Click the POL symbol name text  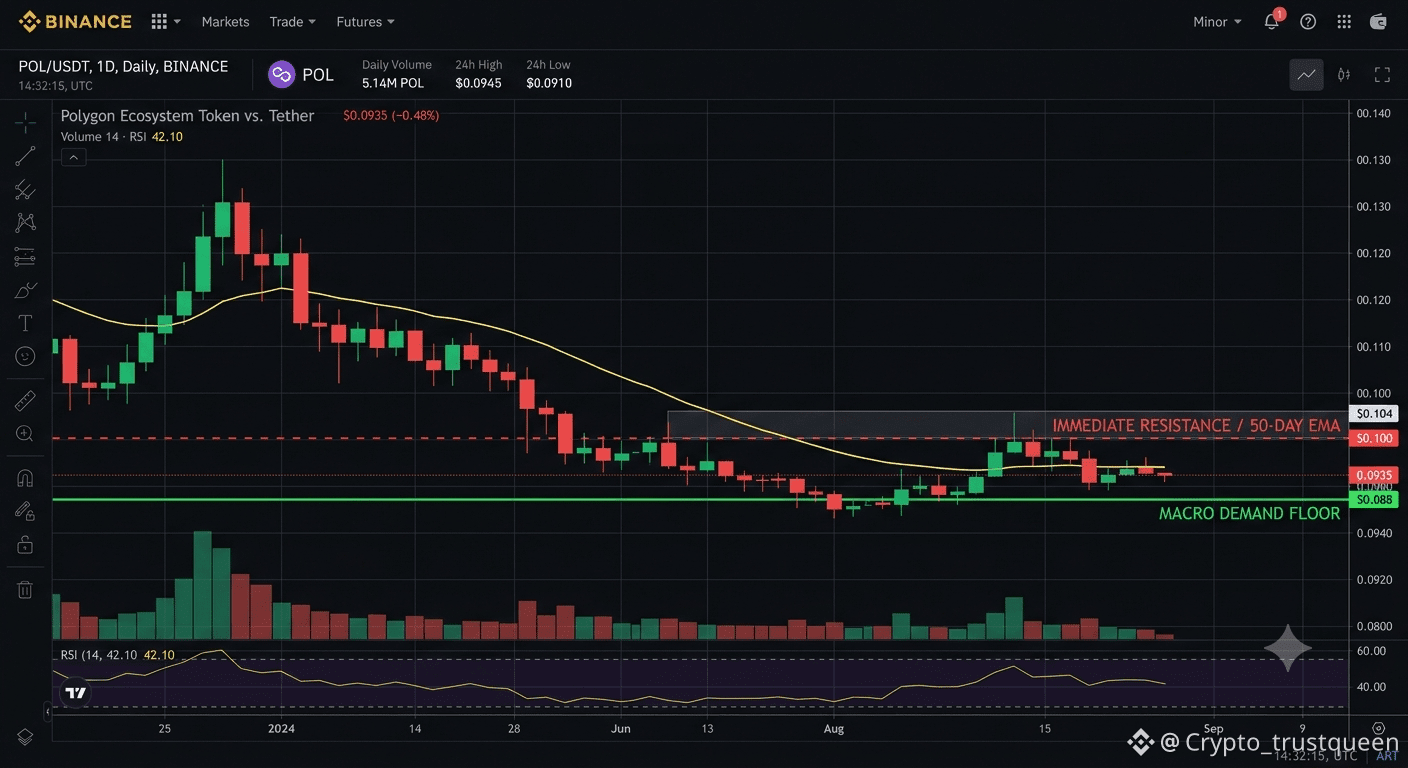point(318,75)
